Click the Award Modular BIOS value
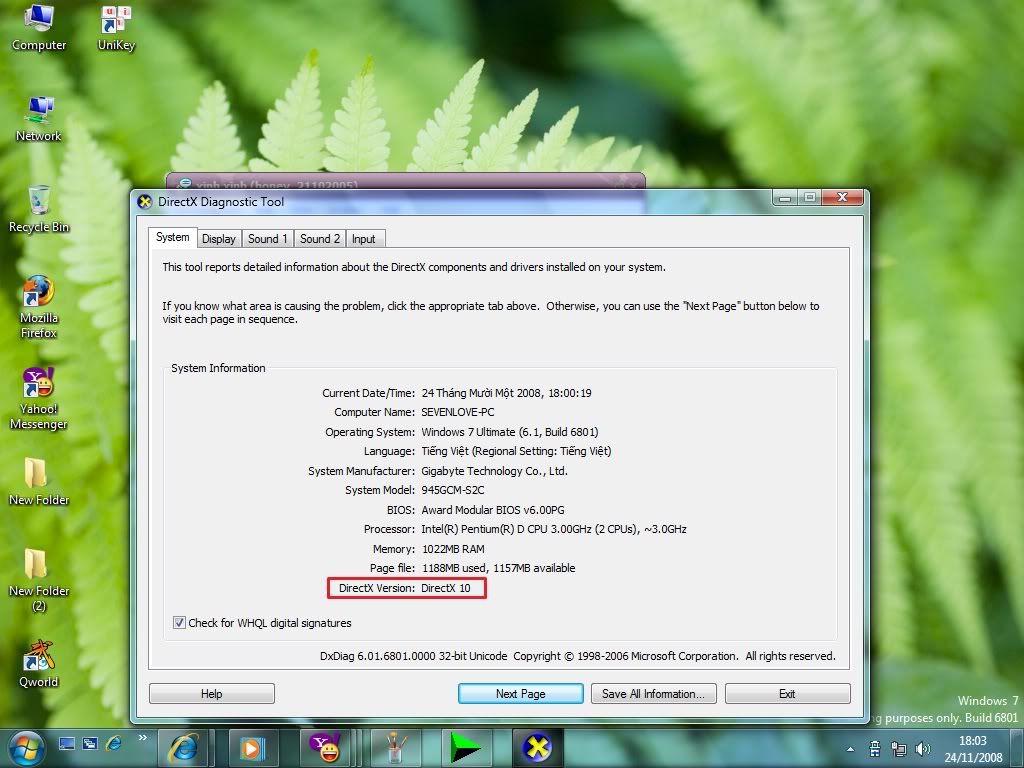This screenshot has height=768, width=1024. [493, 509]
